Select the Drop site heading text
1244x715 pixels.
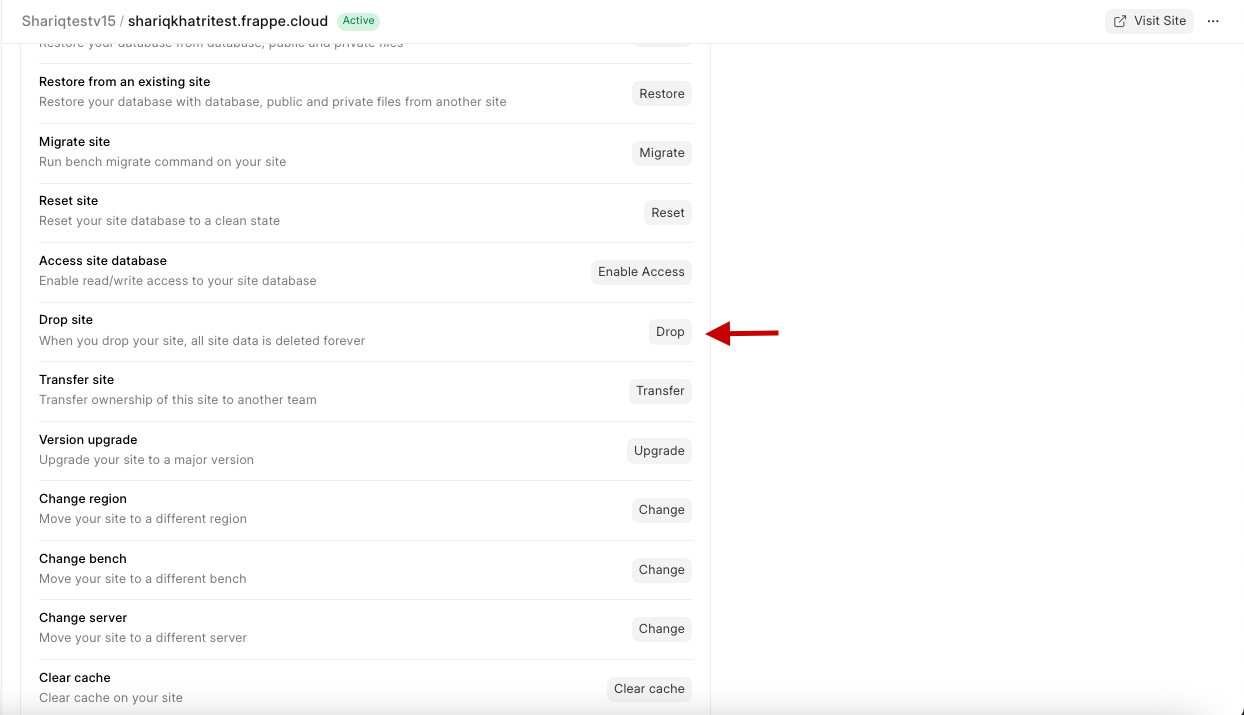pyautogui.click(x=66, y=320)
